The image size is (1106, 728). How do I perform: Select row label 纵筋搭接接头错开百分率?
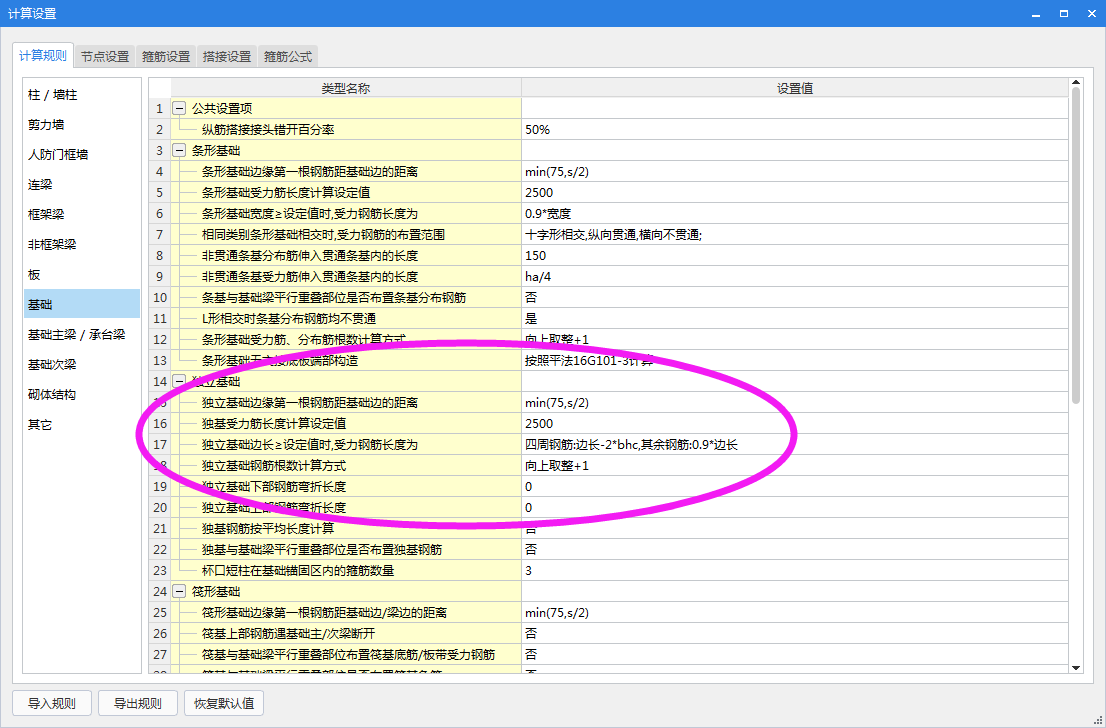pyautogui.click(x=268, y=130)
